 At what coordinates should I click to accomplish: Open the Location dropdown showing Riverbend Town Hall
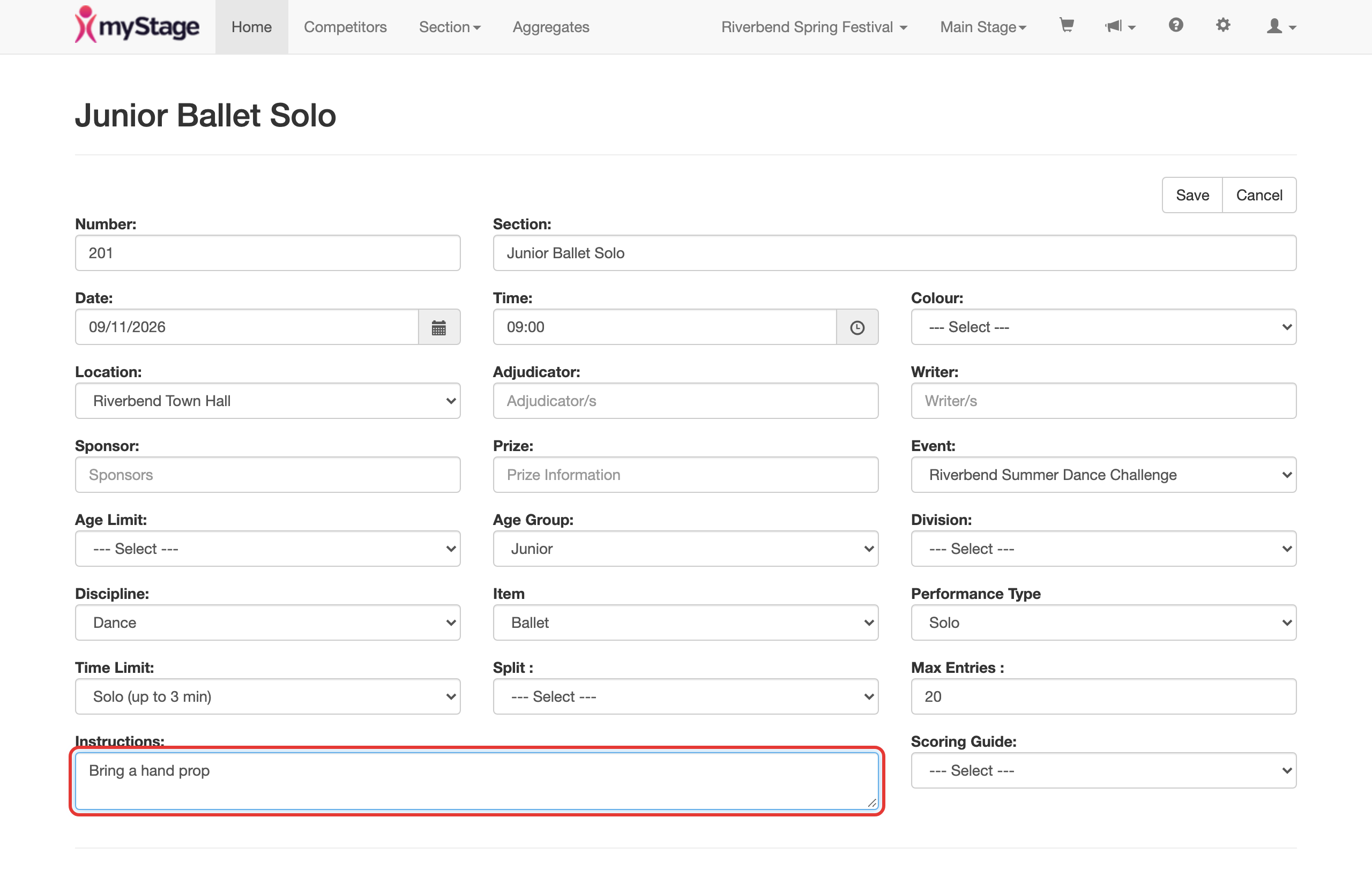268,401
